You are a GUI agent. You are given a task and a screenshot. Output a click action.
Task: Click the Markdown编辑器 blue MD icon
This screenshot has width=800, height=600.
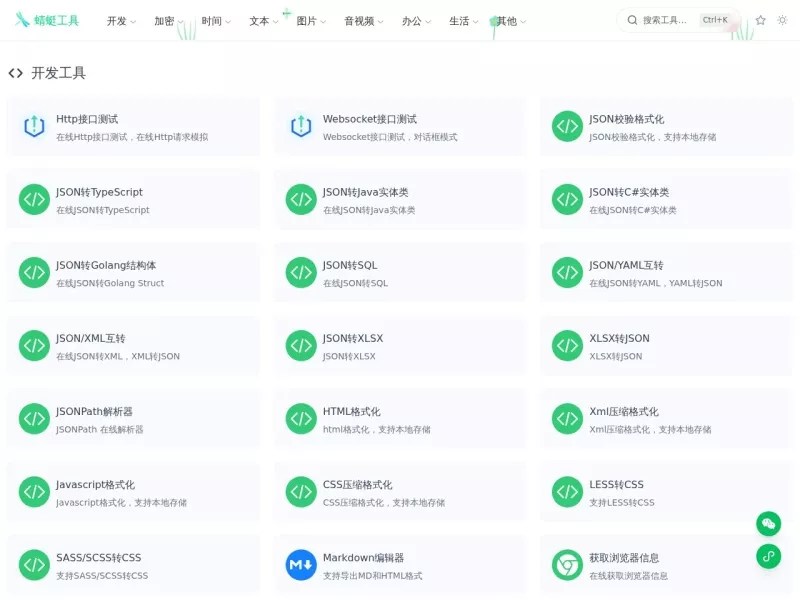click(x=301, y=565)
